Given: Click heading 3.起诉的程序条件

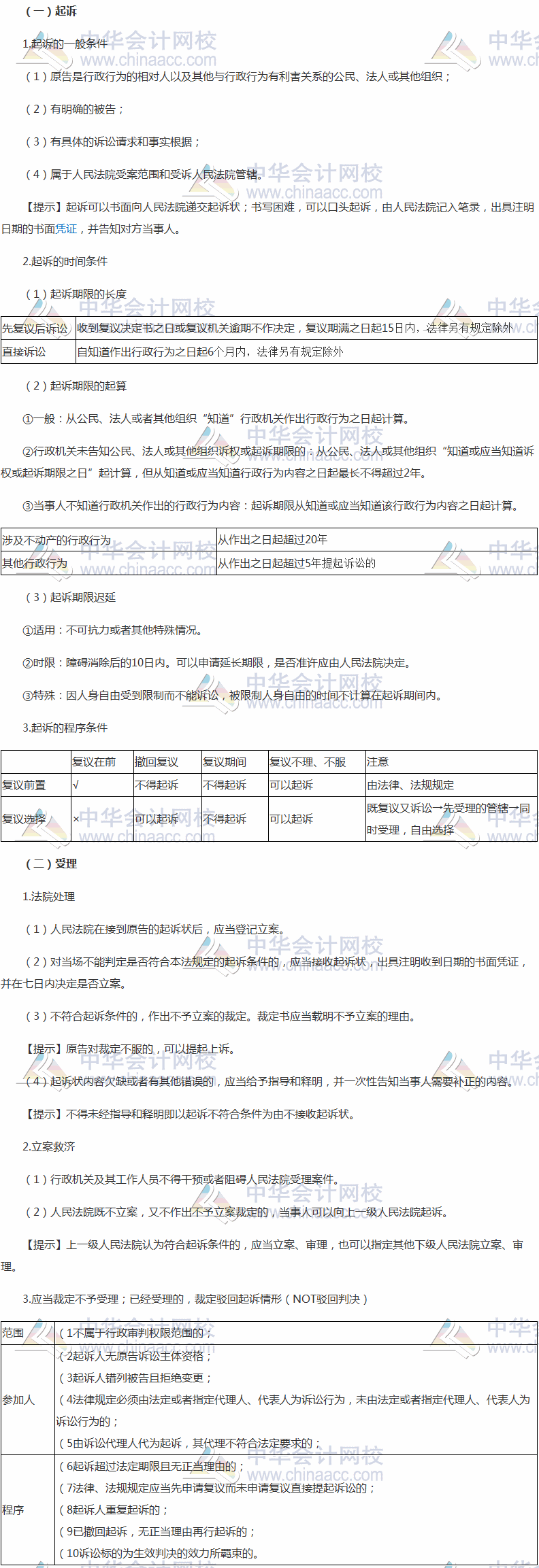Looking at the screenshot, I should tap(65, 728).
